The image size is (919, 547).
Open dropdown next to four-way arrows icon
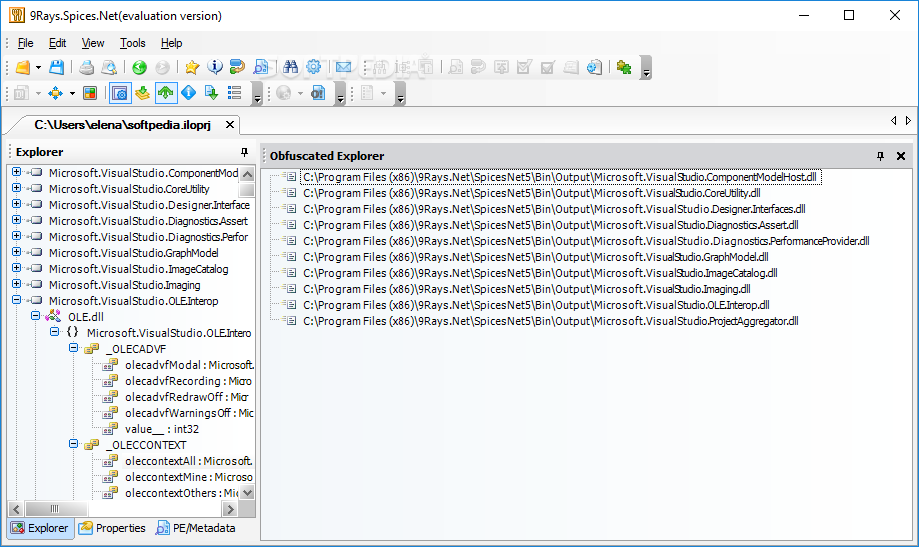(72, 93)
